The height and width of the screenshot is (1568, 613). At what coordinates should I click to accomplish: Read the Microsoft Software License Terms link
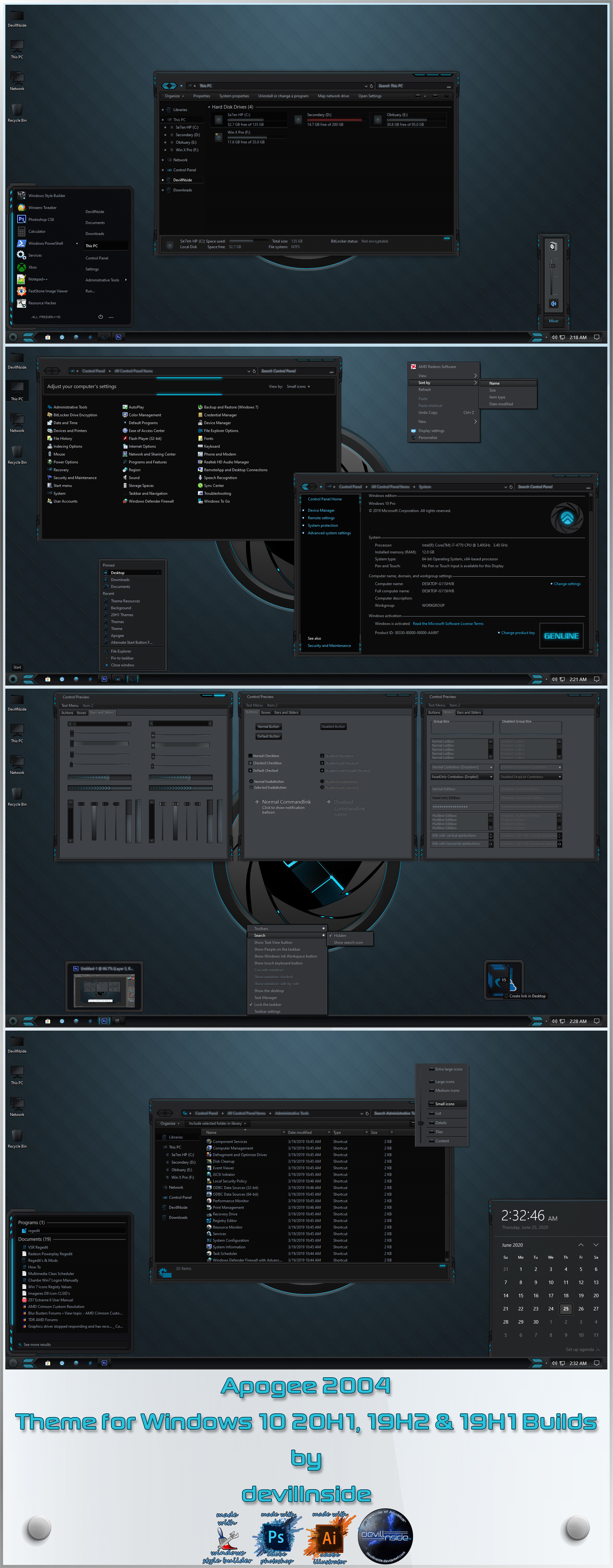pyautogui.click(x=448, y=623)
